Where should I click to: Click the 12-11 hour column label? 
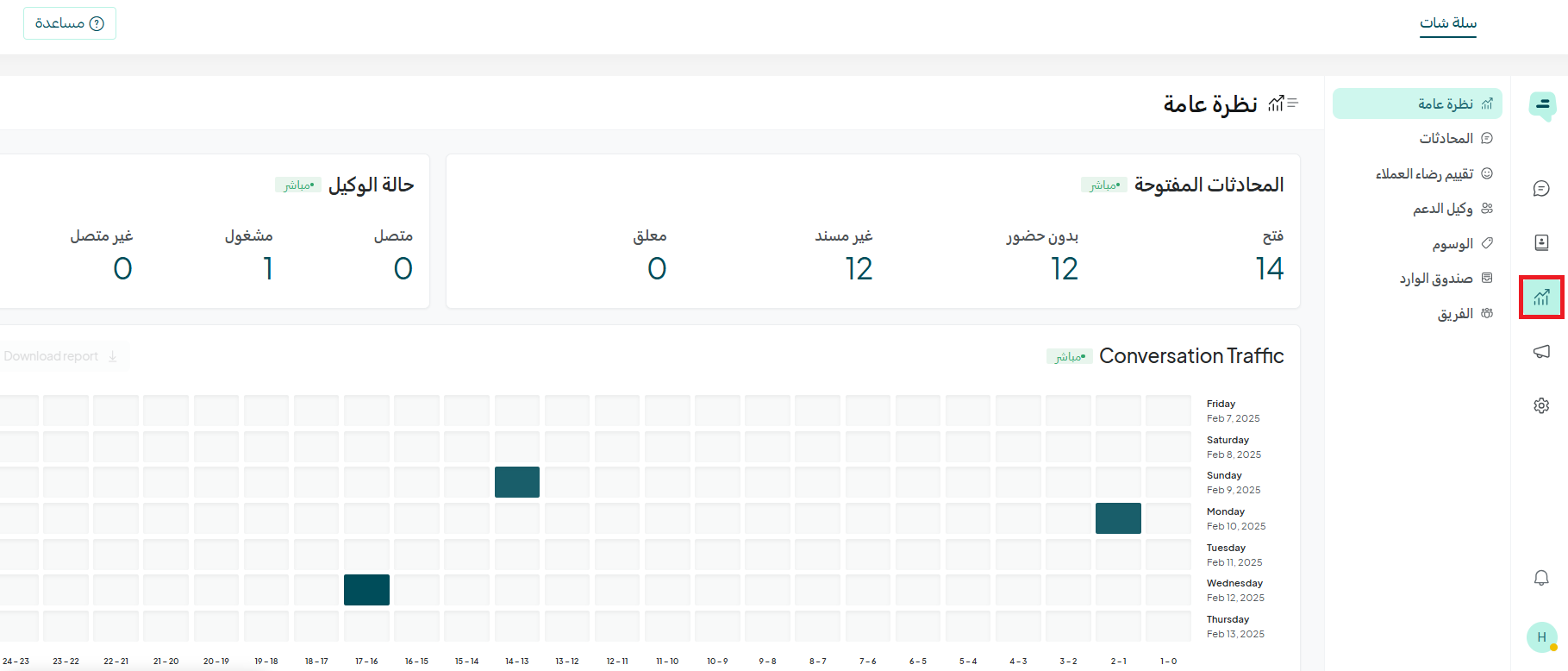pyautogui.click(x=617, y=662)
